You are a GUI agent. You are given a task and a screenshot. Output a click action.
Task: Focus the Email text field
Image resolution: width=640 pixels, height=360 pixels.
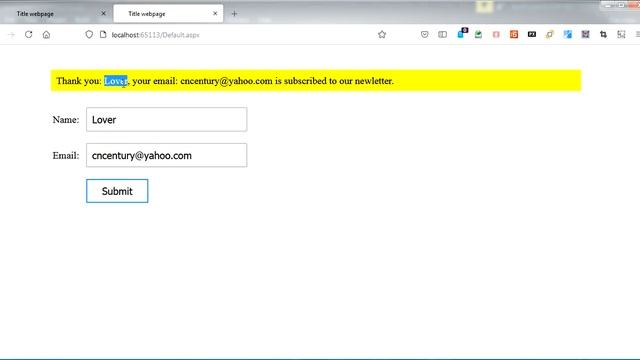click(167, 155)
